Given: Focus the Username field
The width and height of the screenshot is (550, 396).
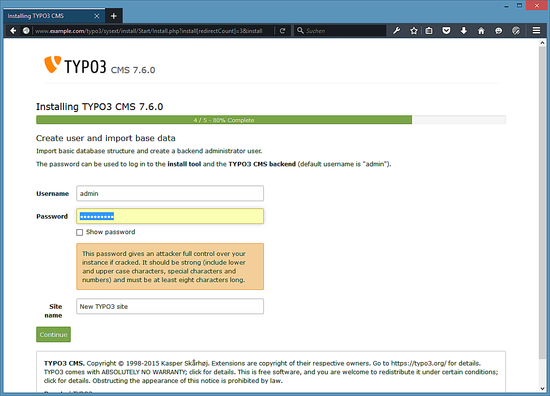Looking at the screenshot, I should [x=170, y=193].
